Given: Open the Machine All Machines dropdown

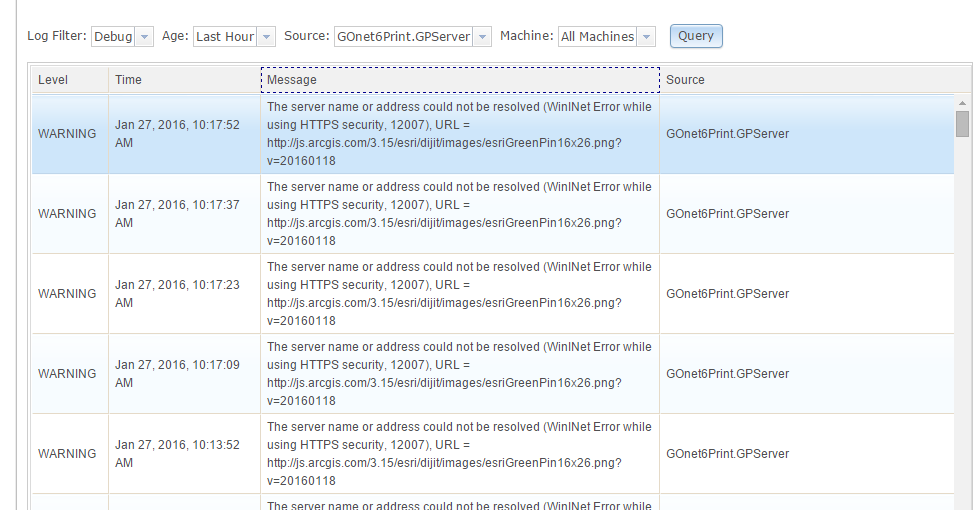Looking at the screenshot, I should pyautogui.click(x=606, y=37).
